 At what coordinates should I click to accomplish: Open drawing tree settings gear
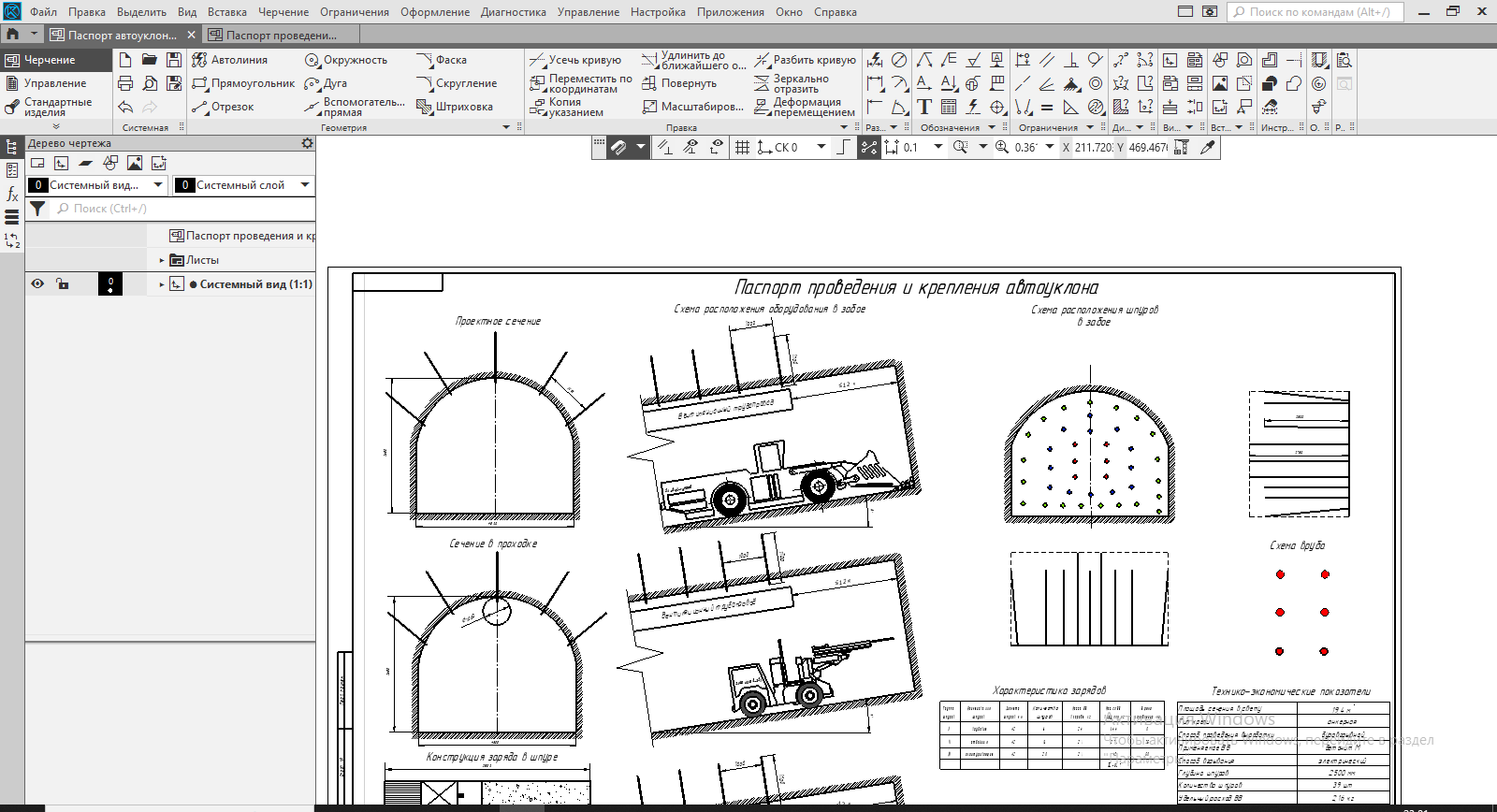[x=307, y=143]
